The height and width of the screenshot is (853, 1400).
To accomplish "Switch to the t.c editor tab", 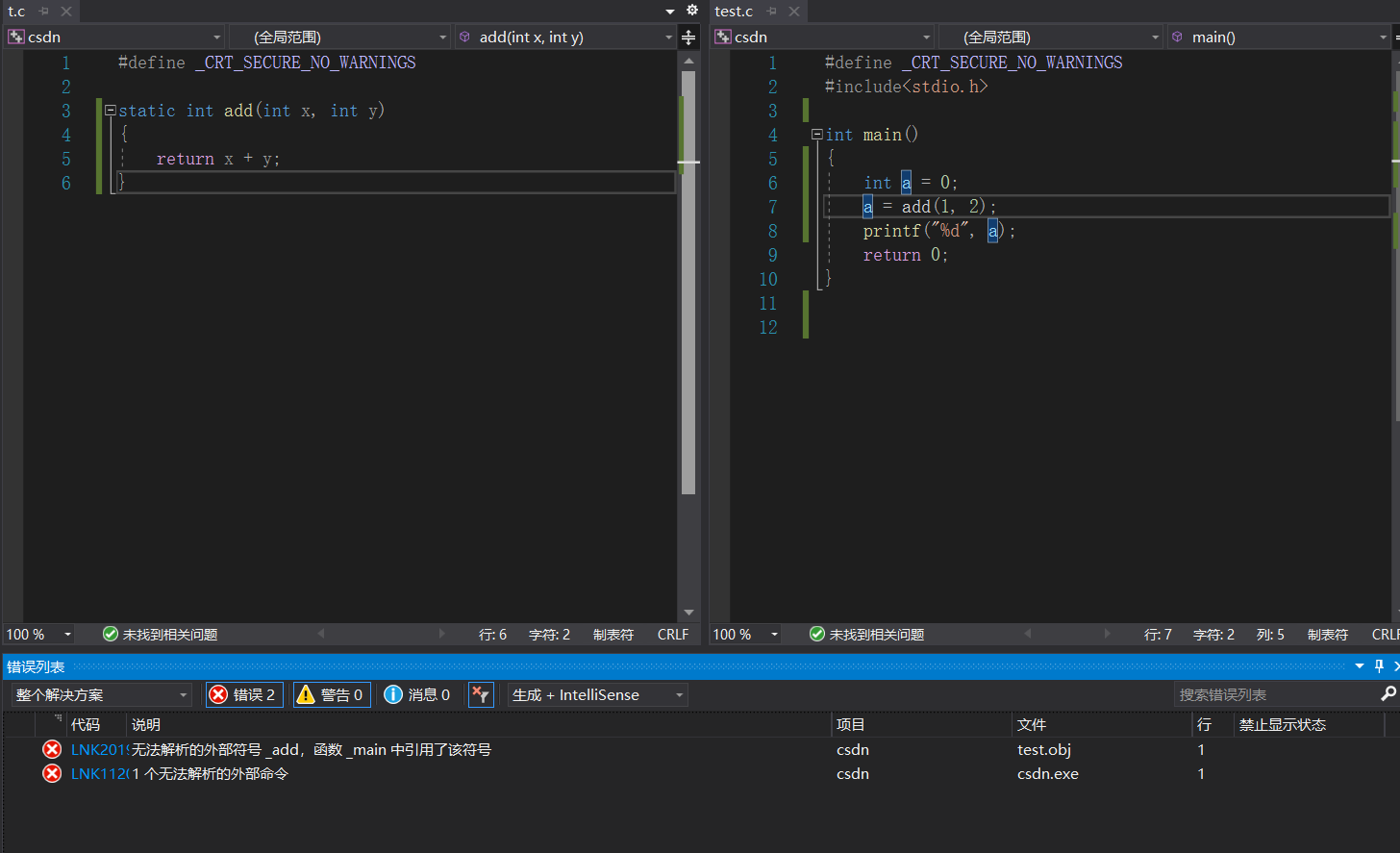I will click(x=16, y=12).
